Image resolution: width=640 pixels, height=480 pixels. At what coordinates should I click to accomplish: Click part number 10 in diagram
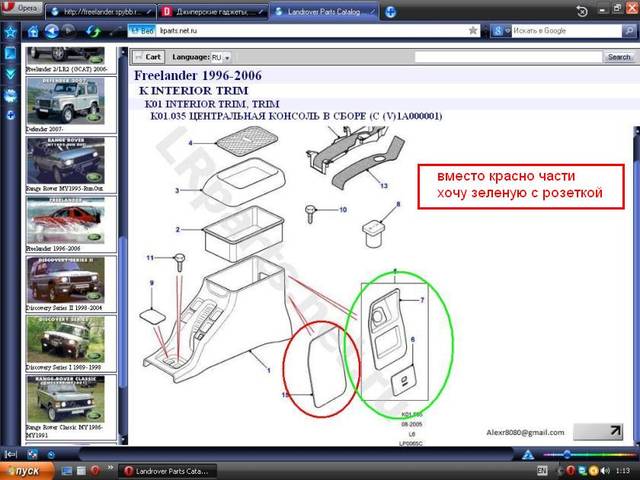pos(343,210)
